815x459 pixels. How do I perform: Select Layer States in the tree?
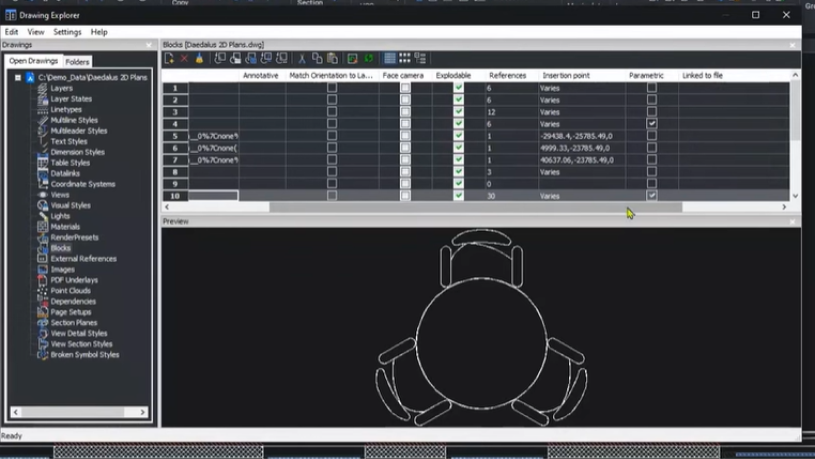(71, 99)
